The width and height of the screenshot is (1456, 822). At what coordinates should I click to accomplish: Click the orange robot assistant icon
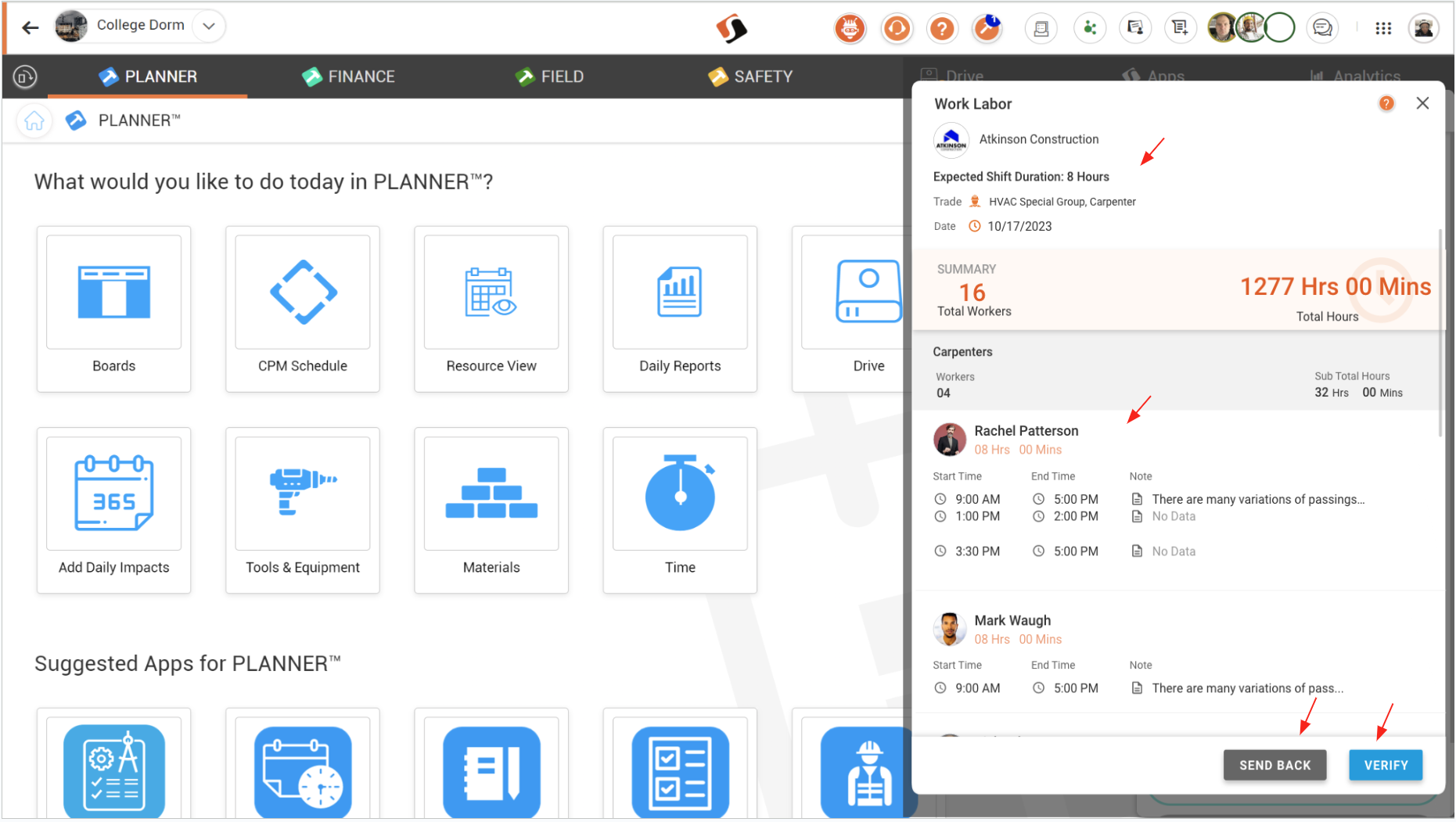tap(850, 29)
